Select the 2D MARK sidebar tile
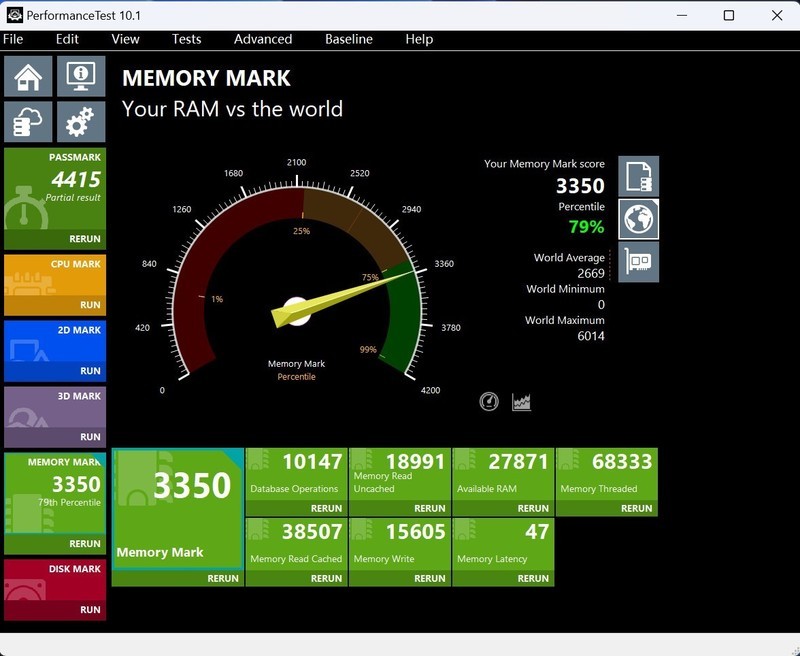The height and width of the screenshot is (656, 800). click(x=55, y=350)
